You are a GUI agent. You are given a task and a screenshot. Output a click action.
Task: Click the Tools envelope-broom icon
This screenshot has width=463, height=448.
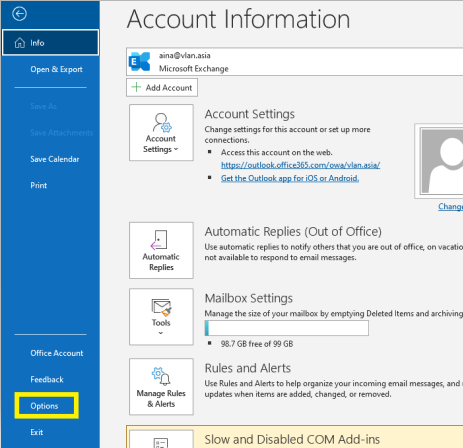[x=162, y=307]
